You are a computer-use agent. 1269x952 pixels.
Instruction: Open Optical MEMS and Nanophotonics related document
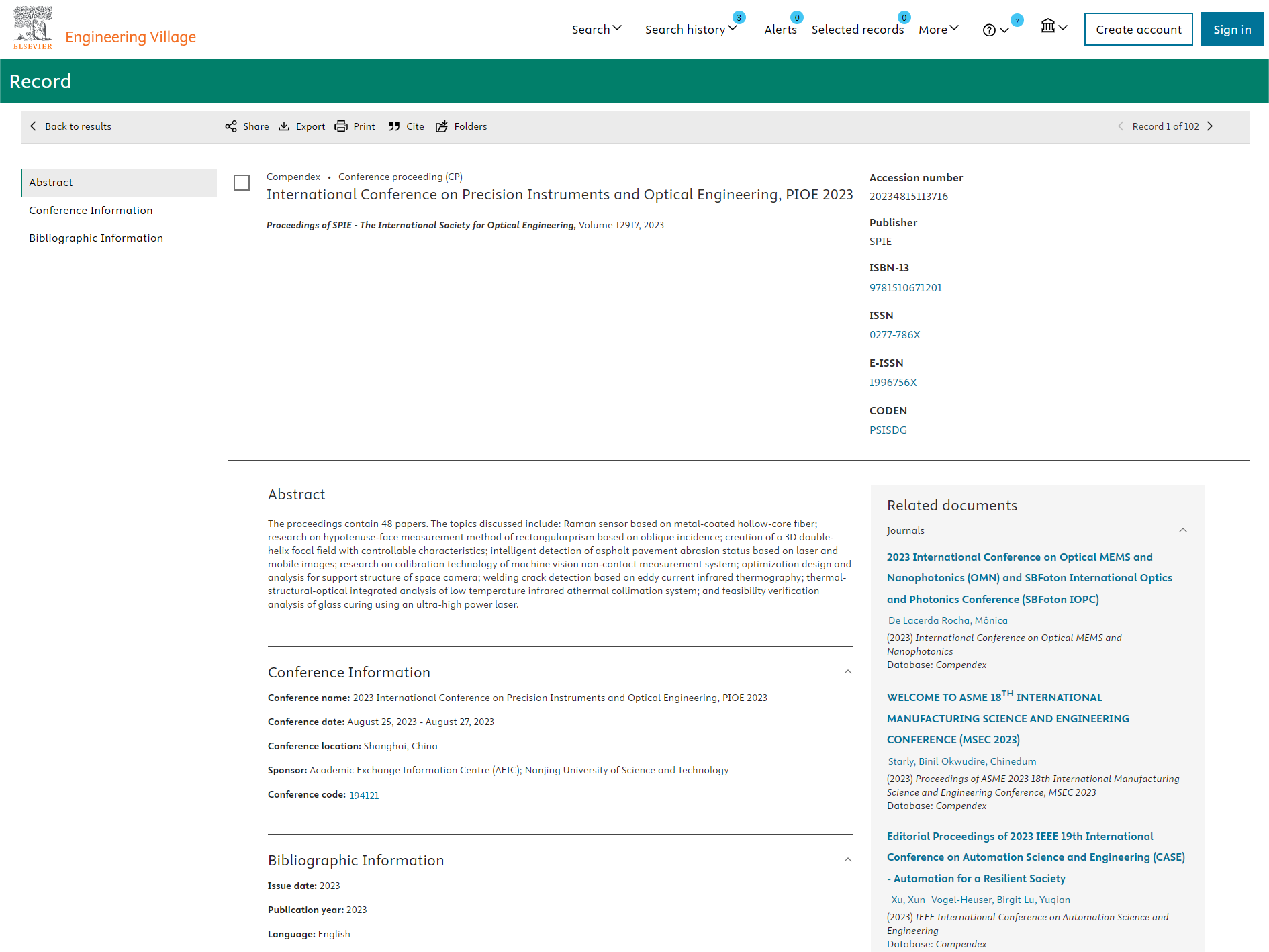[1029, 578]
